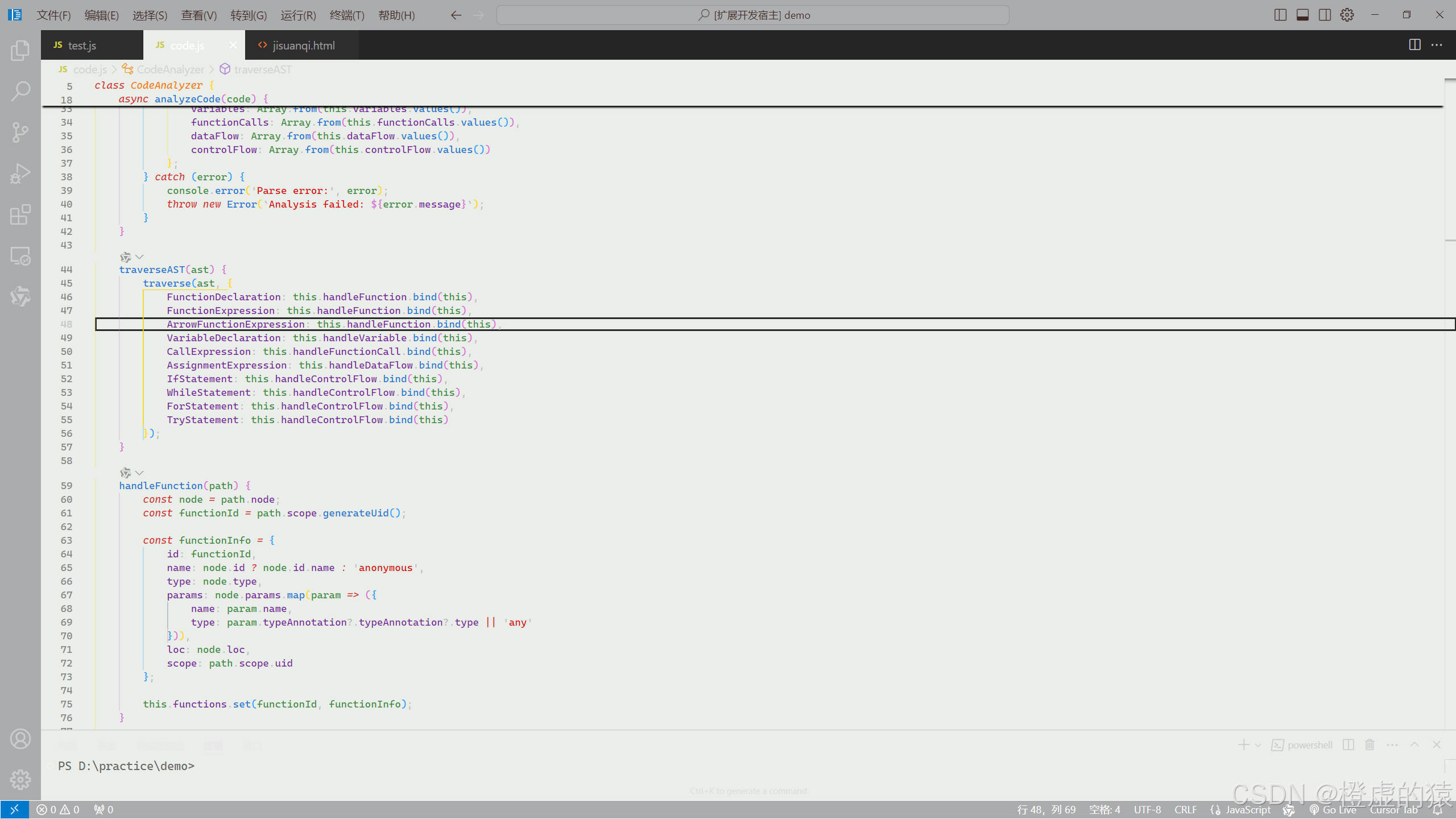
Task: Open the Remote Explorer panel
Action: (x=20, y=256)
